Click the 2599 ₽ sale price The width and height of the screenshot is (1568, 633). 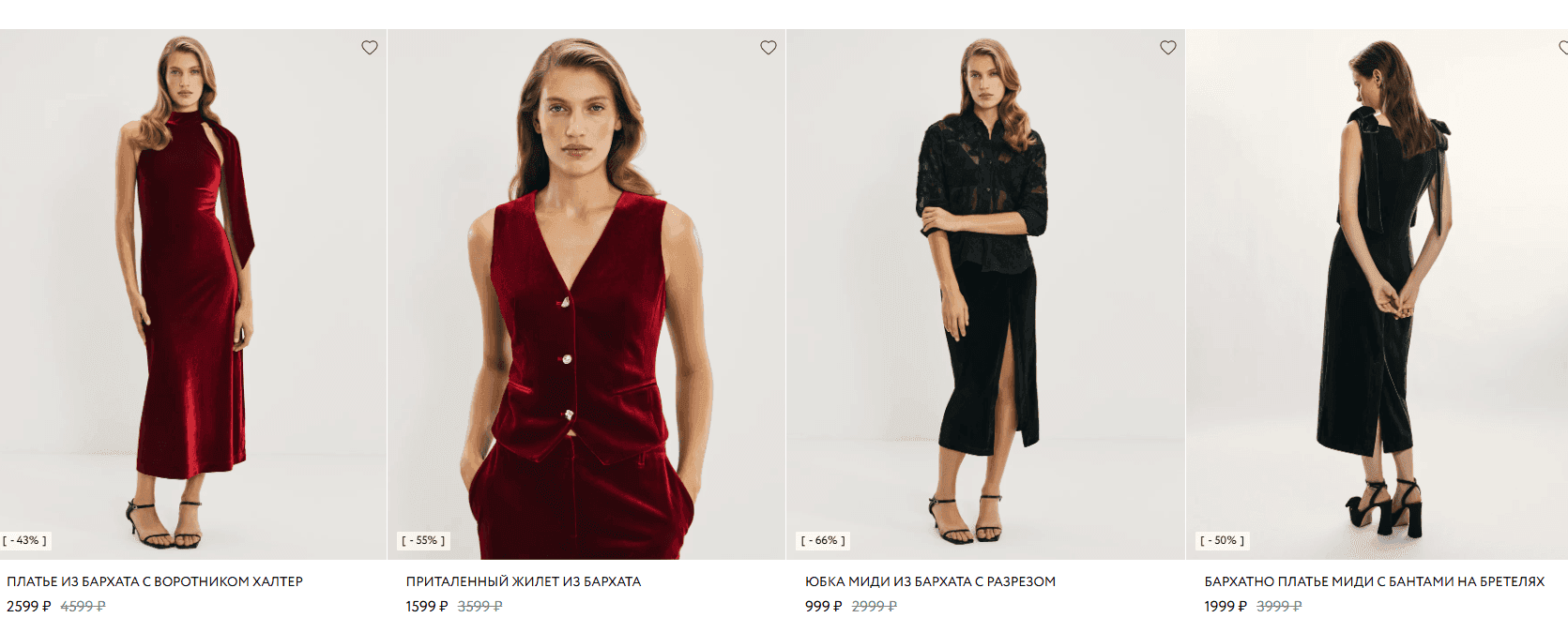pyautogui.click(x=29, y=607)
